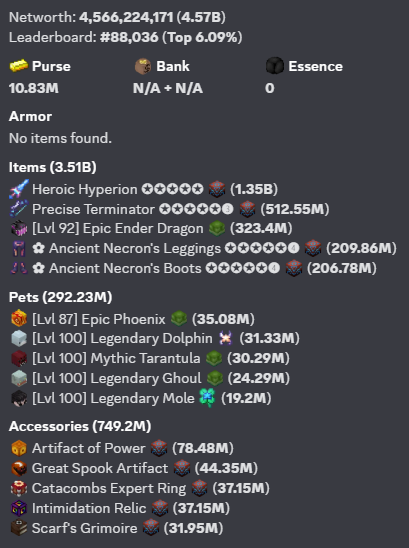Click the Artifact of Power icon
Image resolution: width=409 pixels, height=548 pixels.
point(19,448)
